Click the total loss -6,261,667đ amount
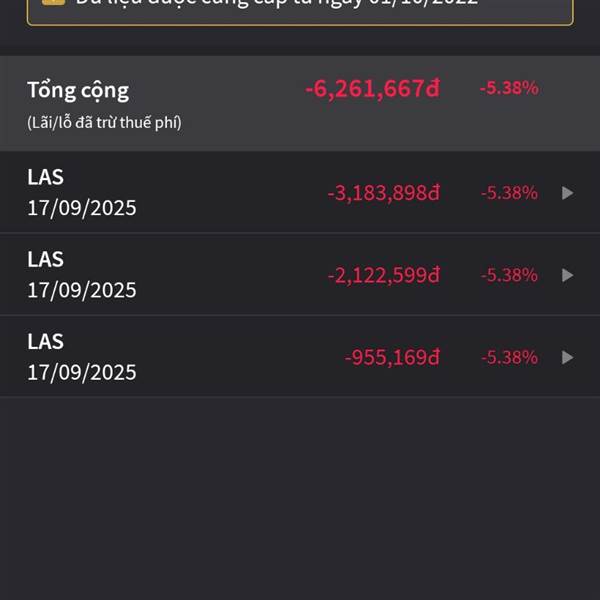The height and width of the screenshot is (600, 600). click(372, 89)
